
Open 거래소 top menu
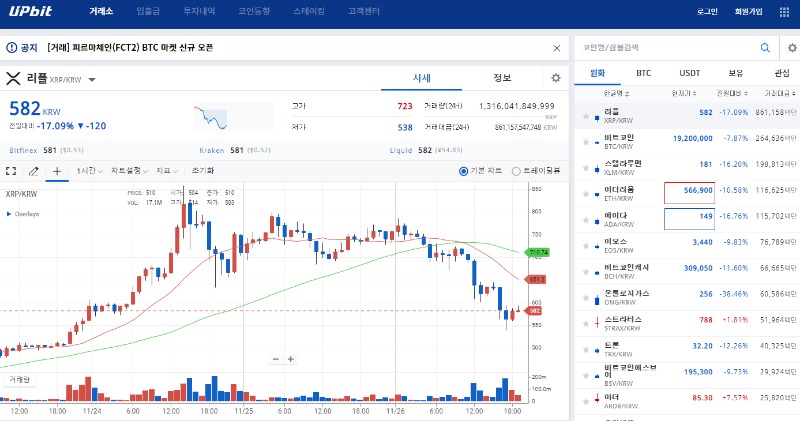101,11
